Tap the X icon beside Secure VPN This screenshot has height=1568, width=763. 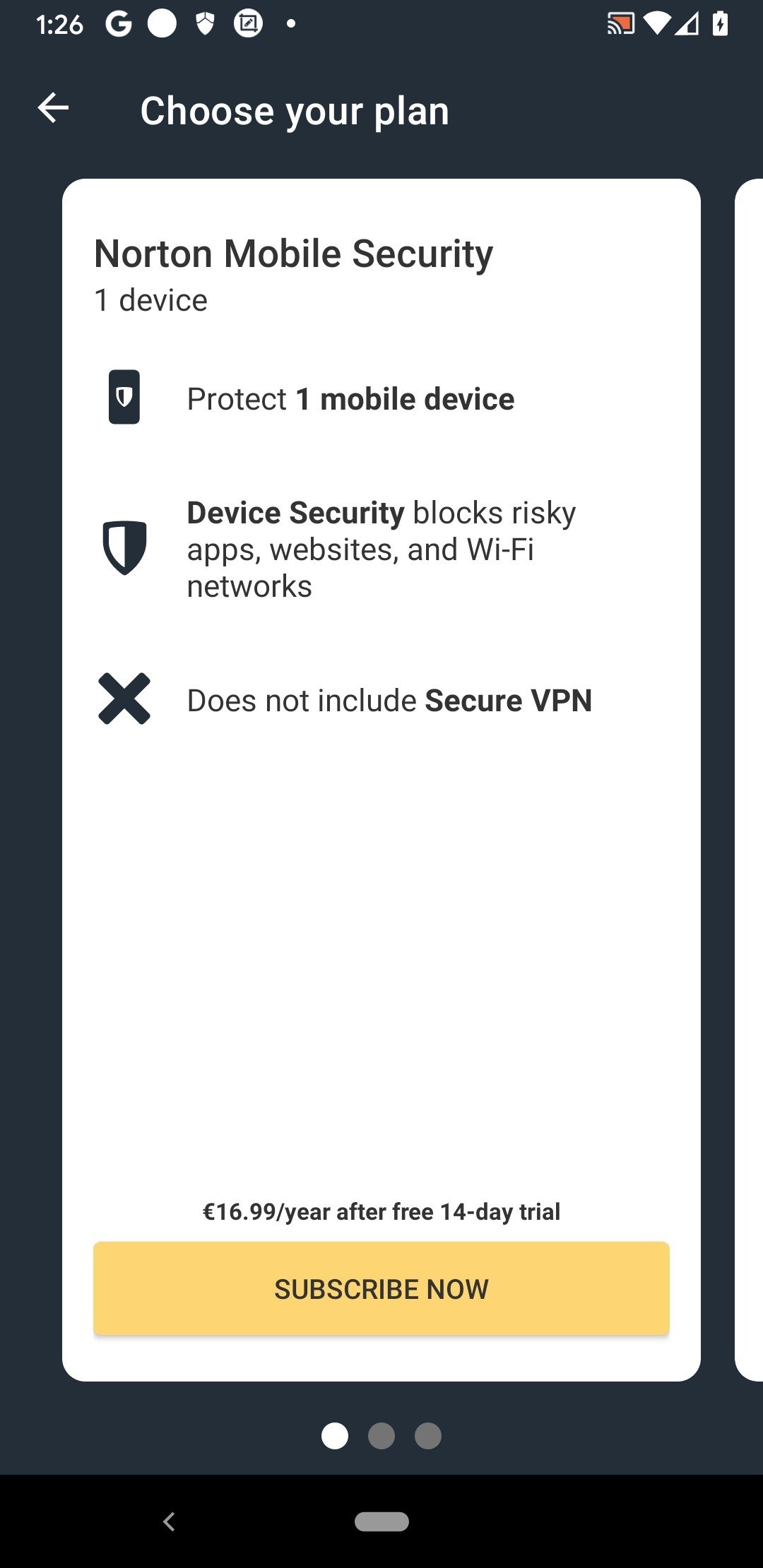point(124,699)
